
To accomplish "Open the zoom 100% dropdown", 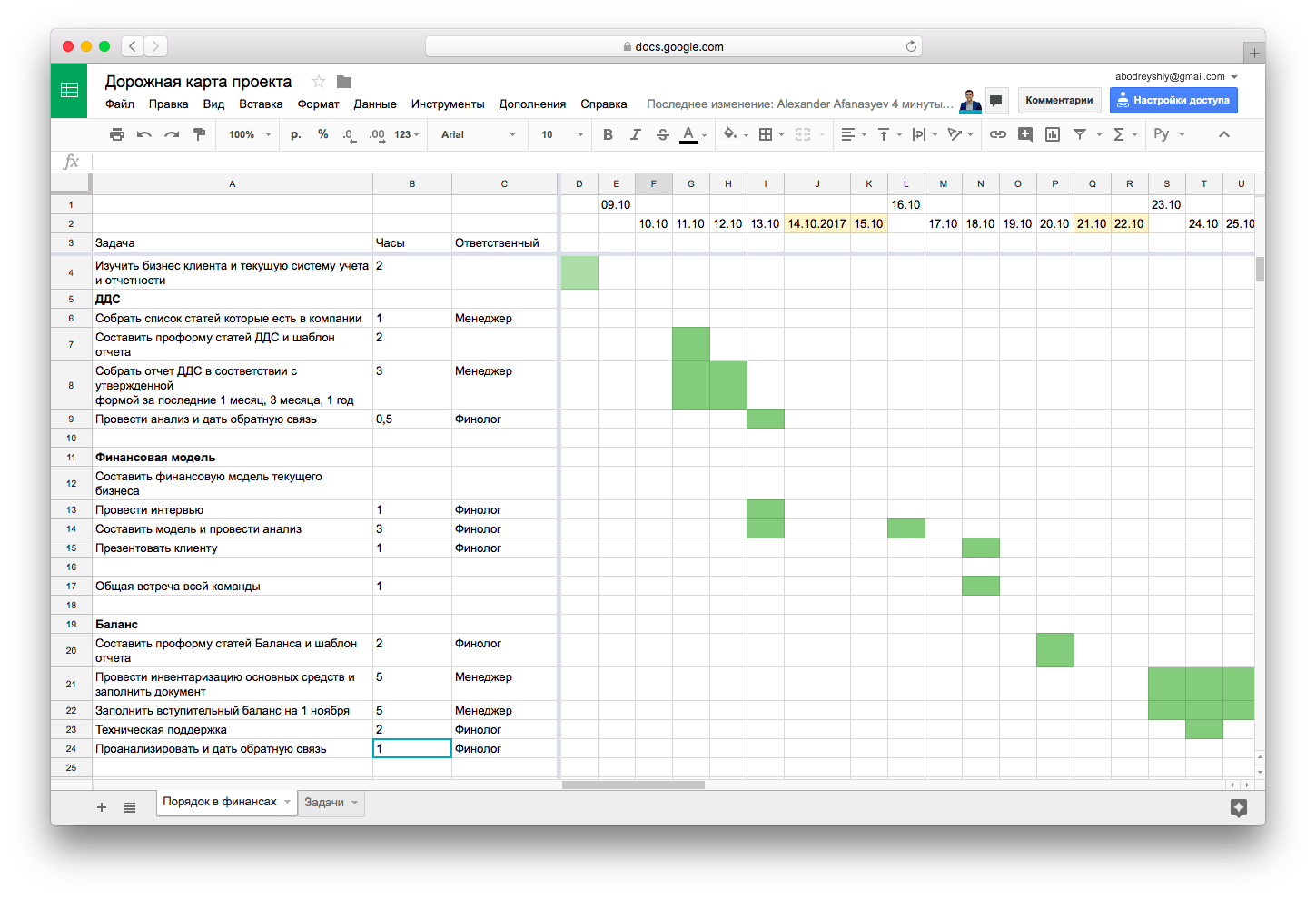I will click(249, 134).
